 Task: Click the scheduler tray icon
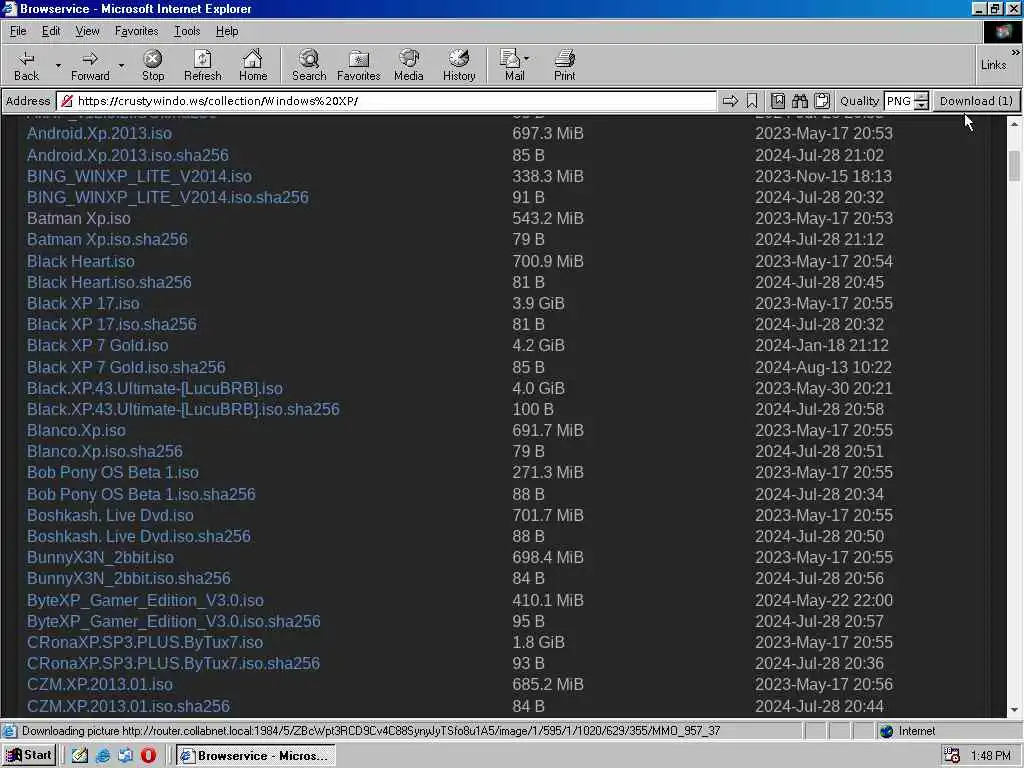(x=952, y=756)
